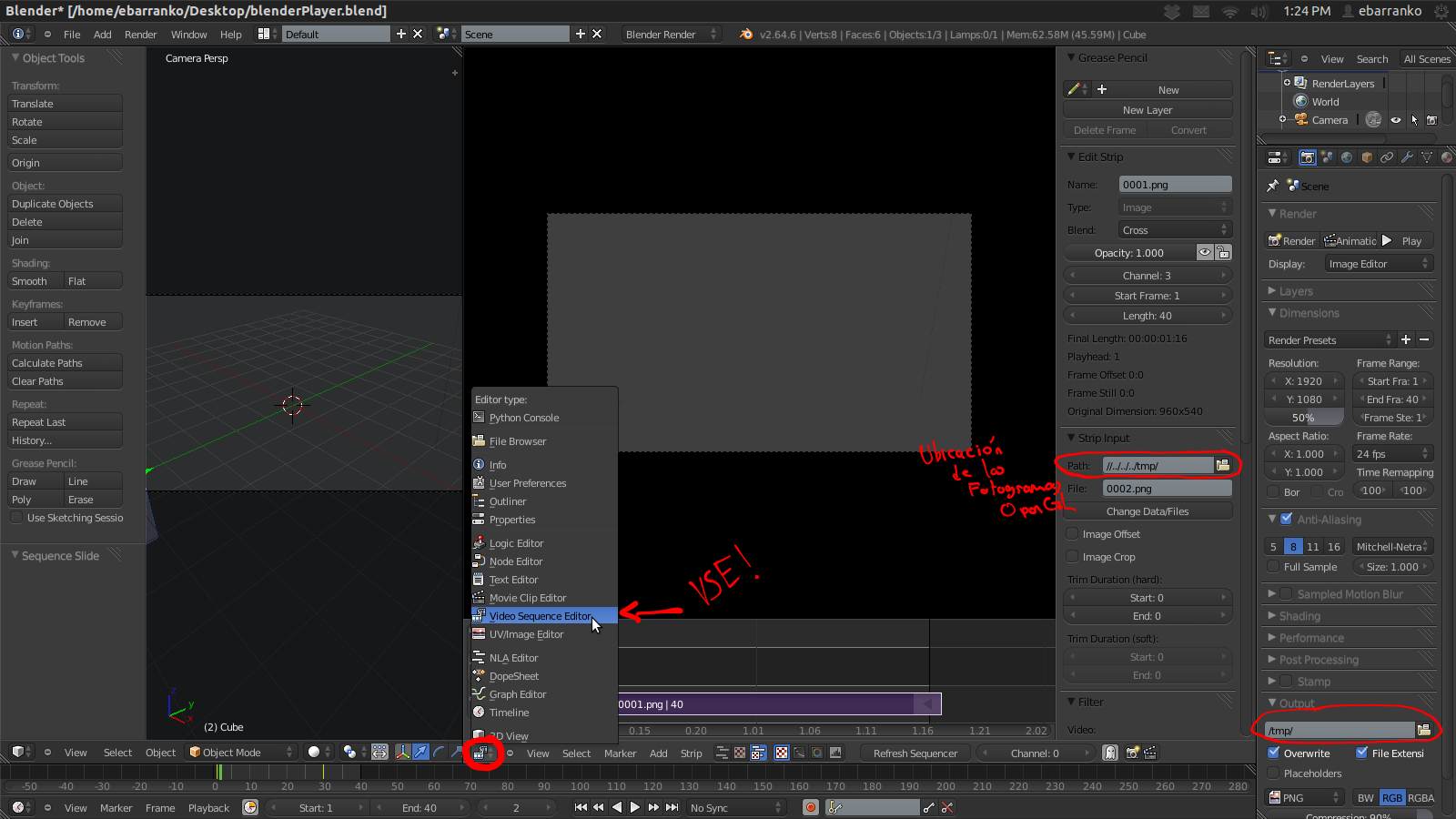Screen dimensions: 1456x819
Task: Toggle Camera visibility eye in outliner
Action: tap(1396, 120)
